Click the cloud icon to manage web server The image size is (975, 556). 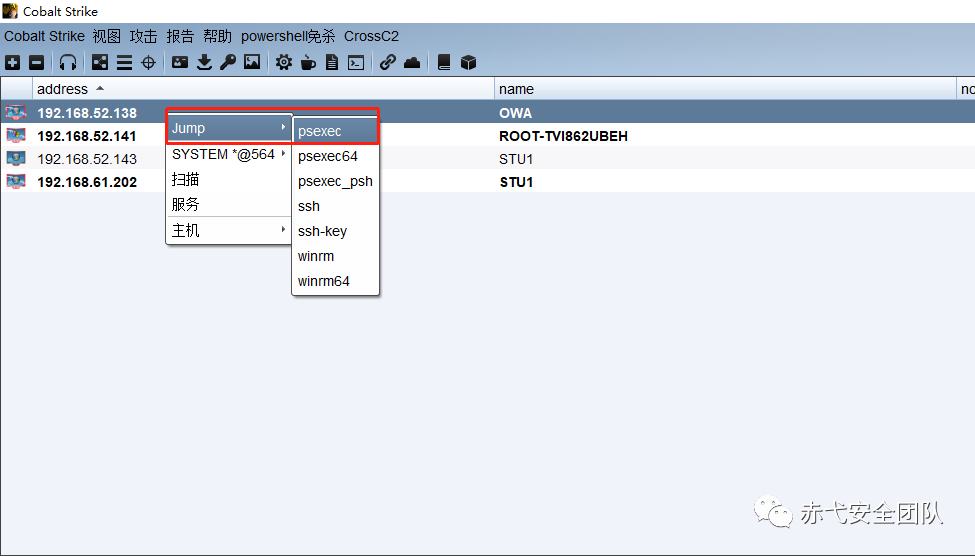(412, 62)
